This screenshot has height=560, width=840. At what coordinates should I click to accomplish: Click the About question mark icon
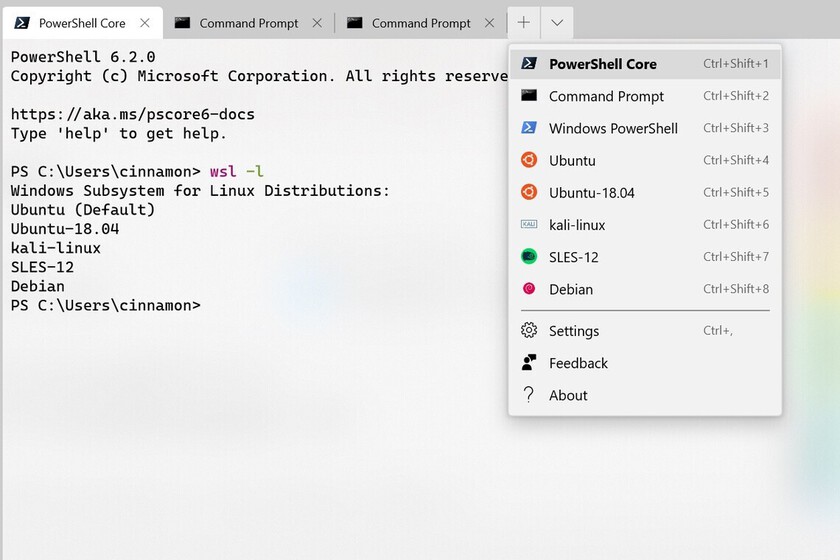pos(529,394)
